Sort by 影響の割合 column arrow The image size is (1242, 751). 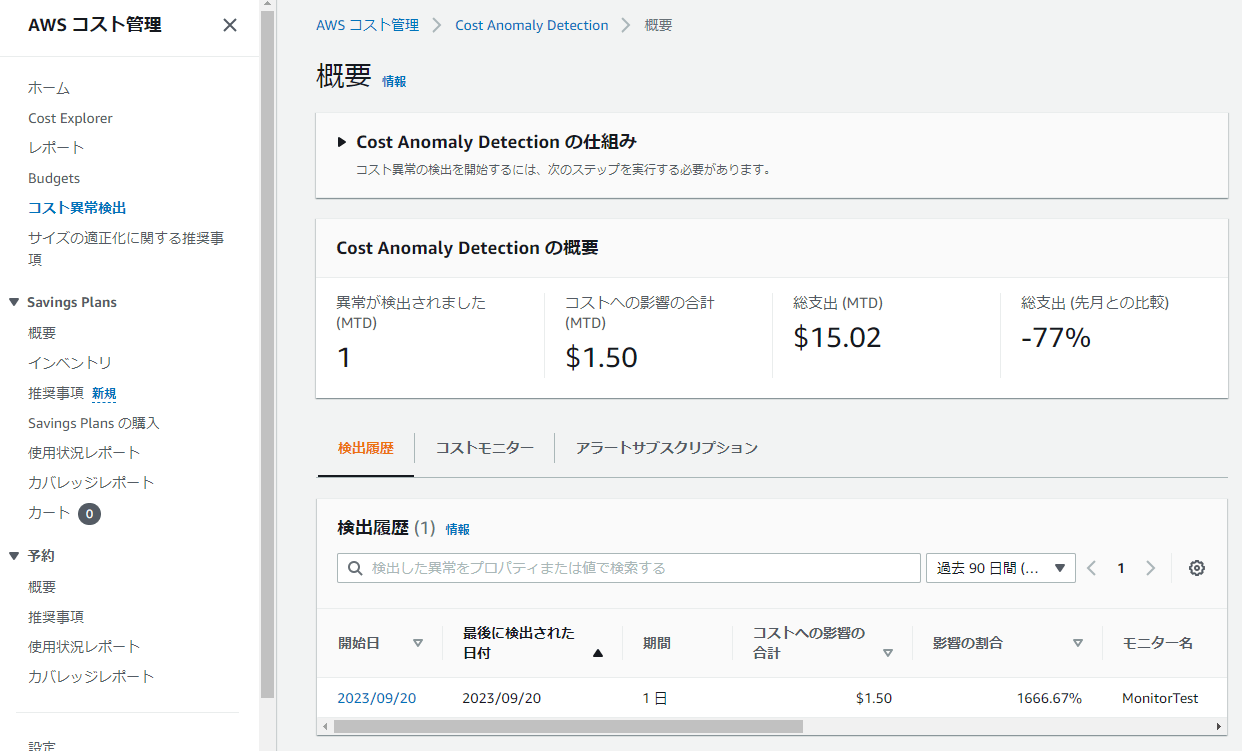pyautogui.click(x=1077, y=643)
